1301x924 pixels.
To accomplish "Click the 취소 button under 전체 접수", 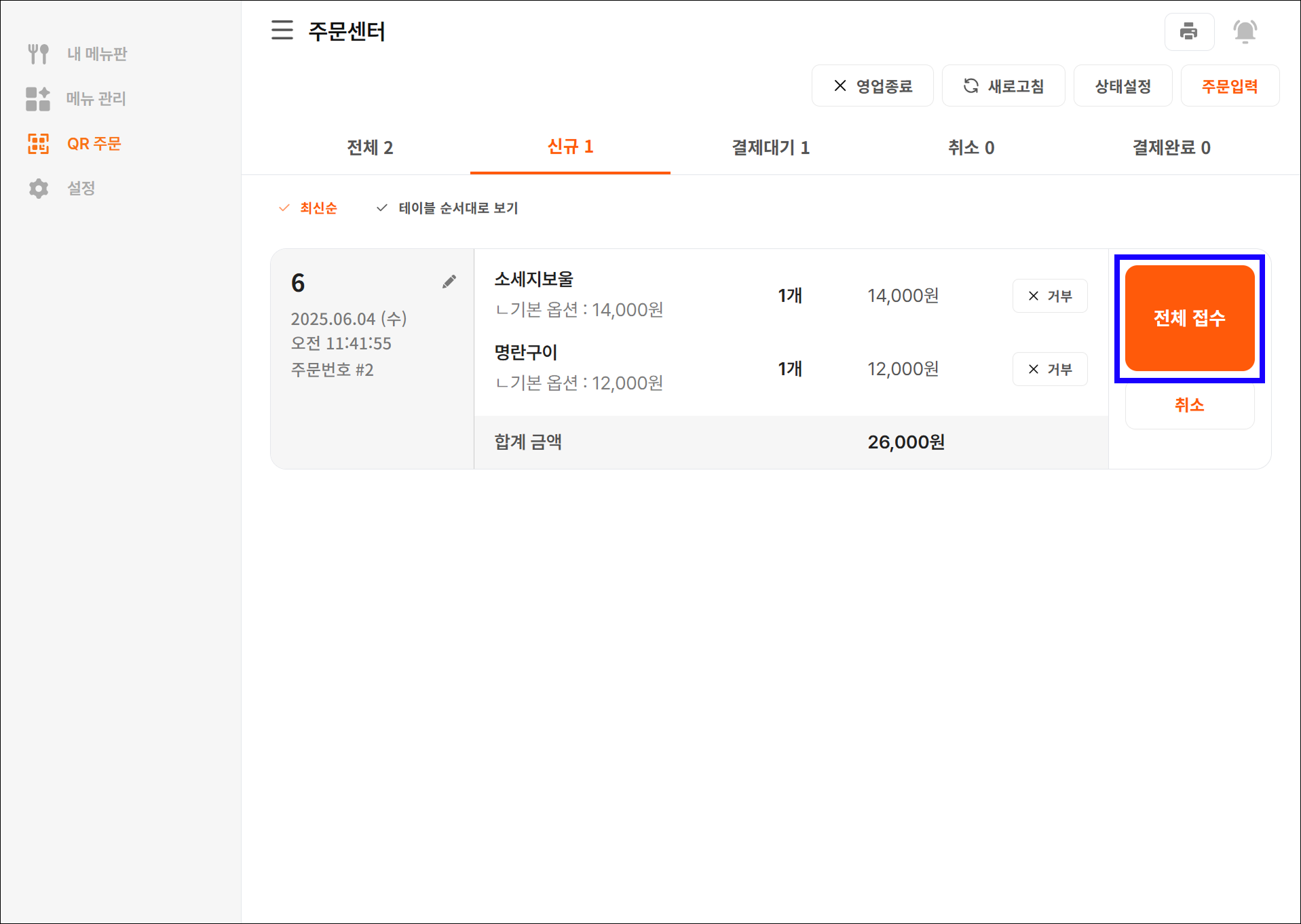I will coord(1190,405).
